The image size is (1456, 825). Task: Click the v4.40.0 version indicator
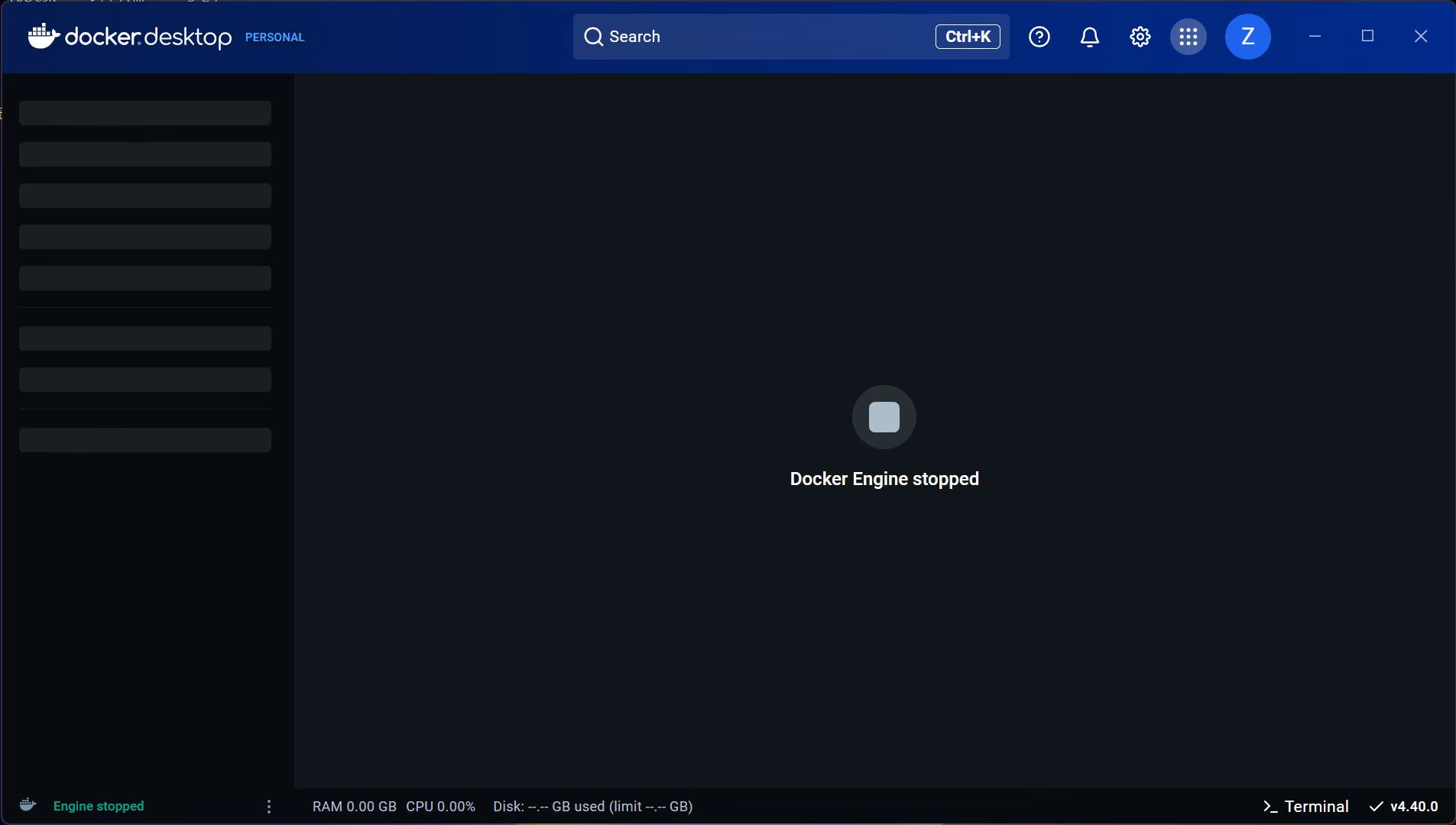[x=1404, y=807]
